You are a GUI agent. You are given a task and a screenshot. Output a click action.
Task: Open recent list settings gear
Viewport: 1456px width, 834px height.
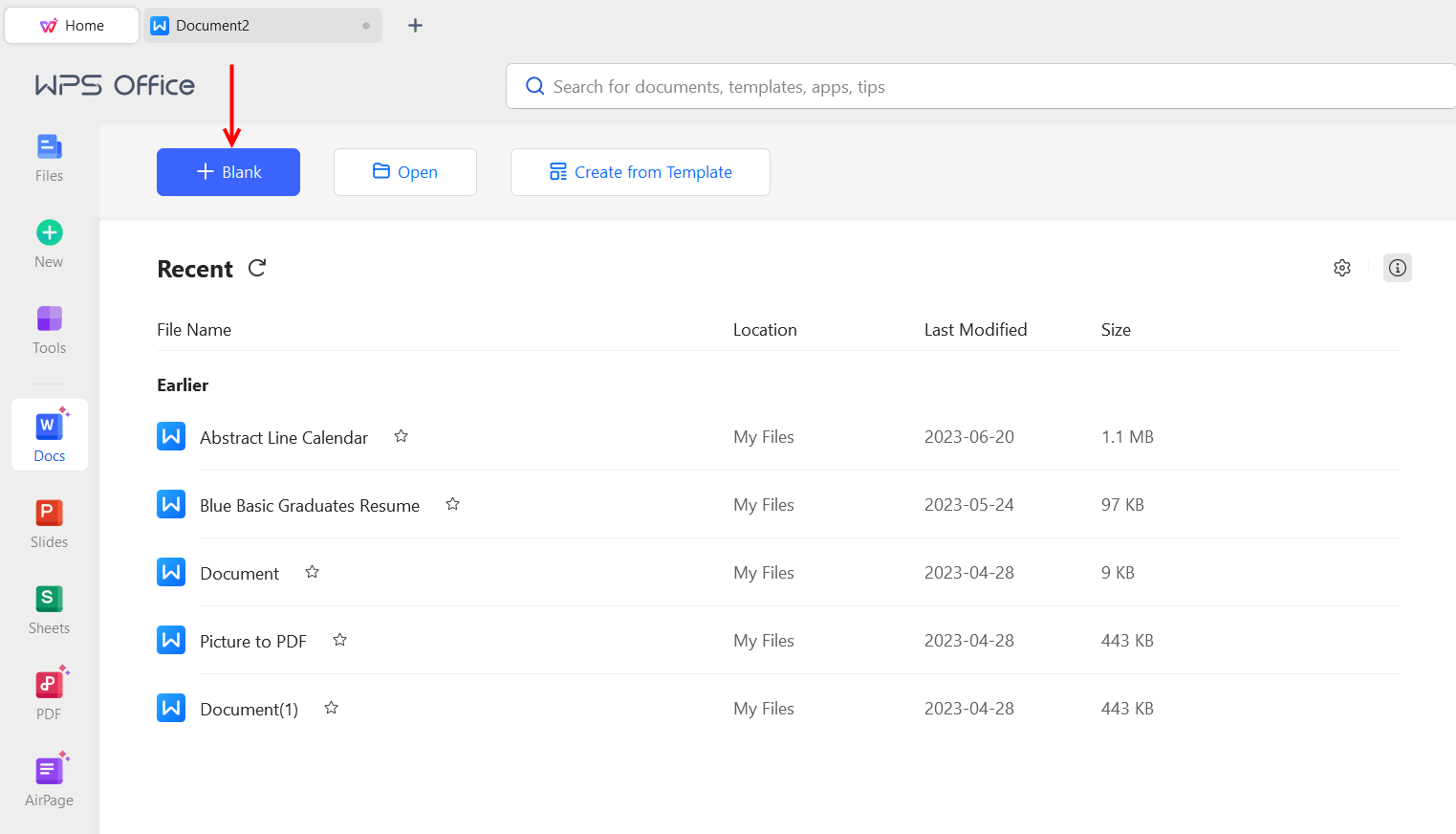tap(1342, 268)
